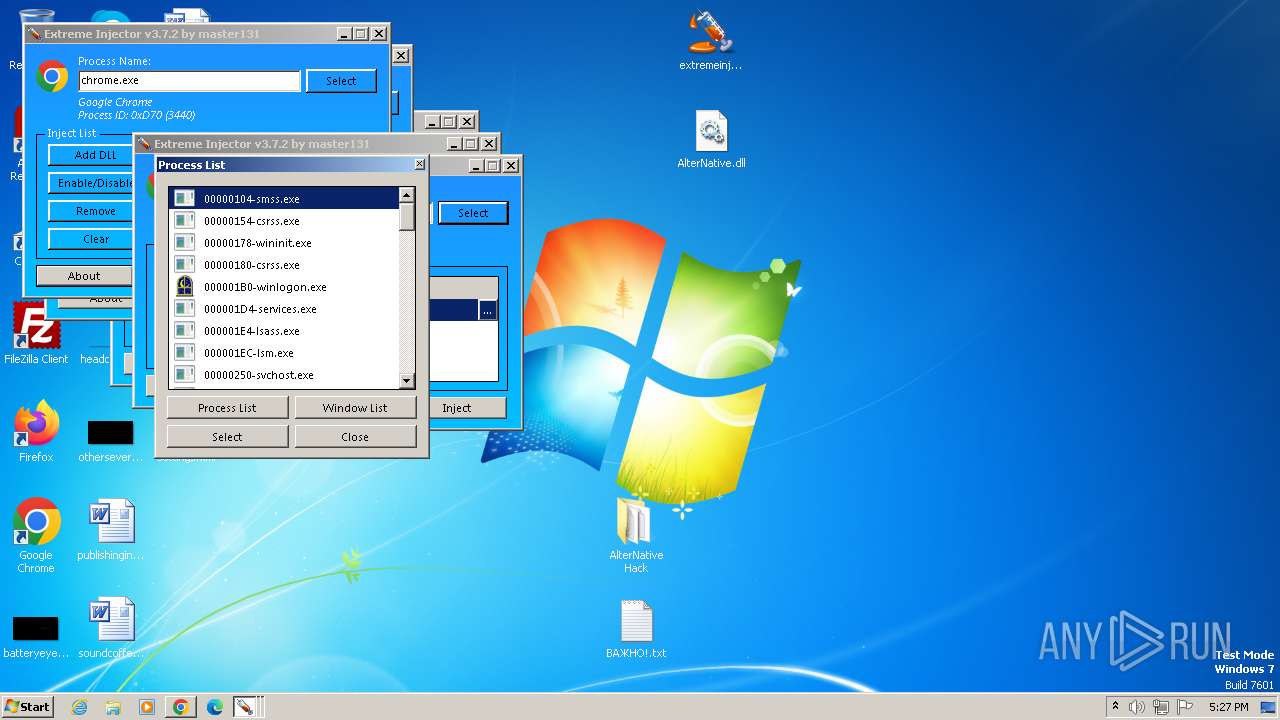The image size is (1280, 720).
Task: Select 000001D4-services.exe in Process List
Action: click(x=284, y=309)
